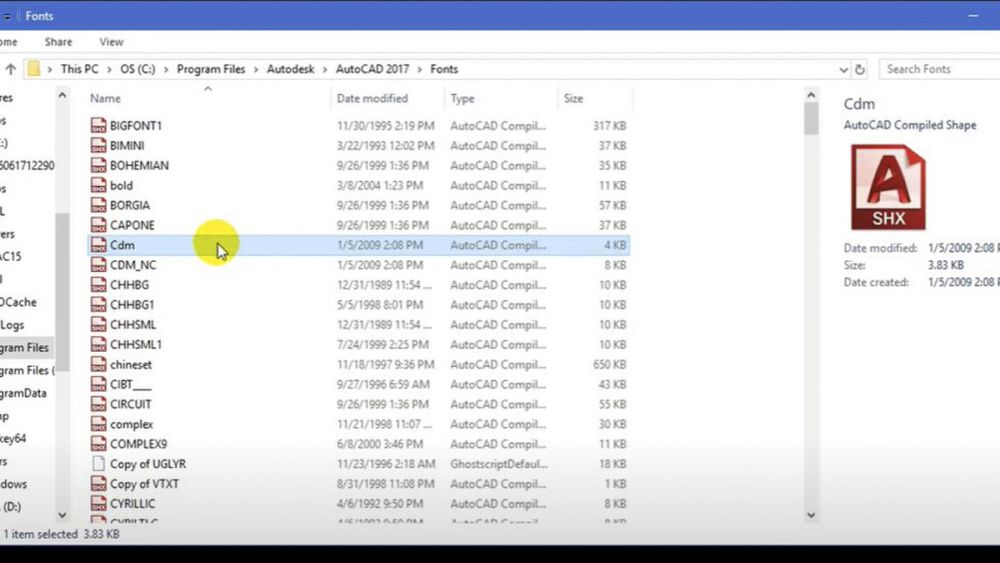Click file list scrollbar up arrow

click(x=811, y=95)
